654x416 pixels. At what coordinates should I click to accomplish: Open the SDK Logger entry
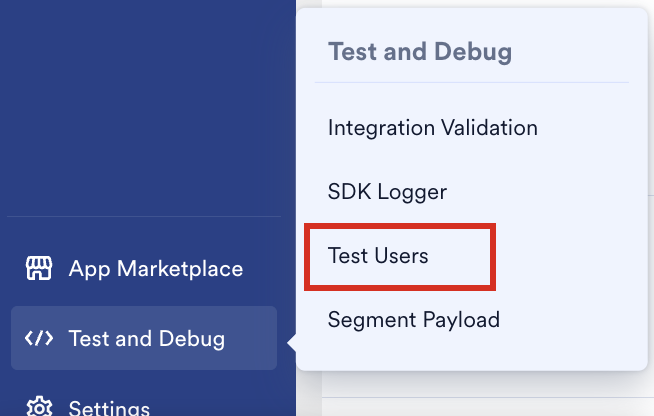coord(387,192)
